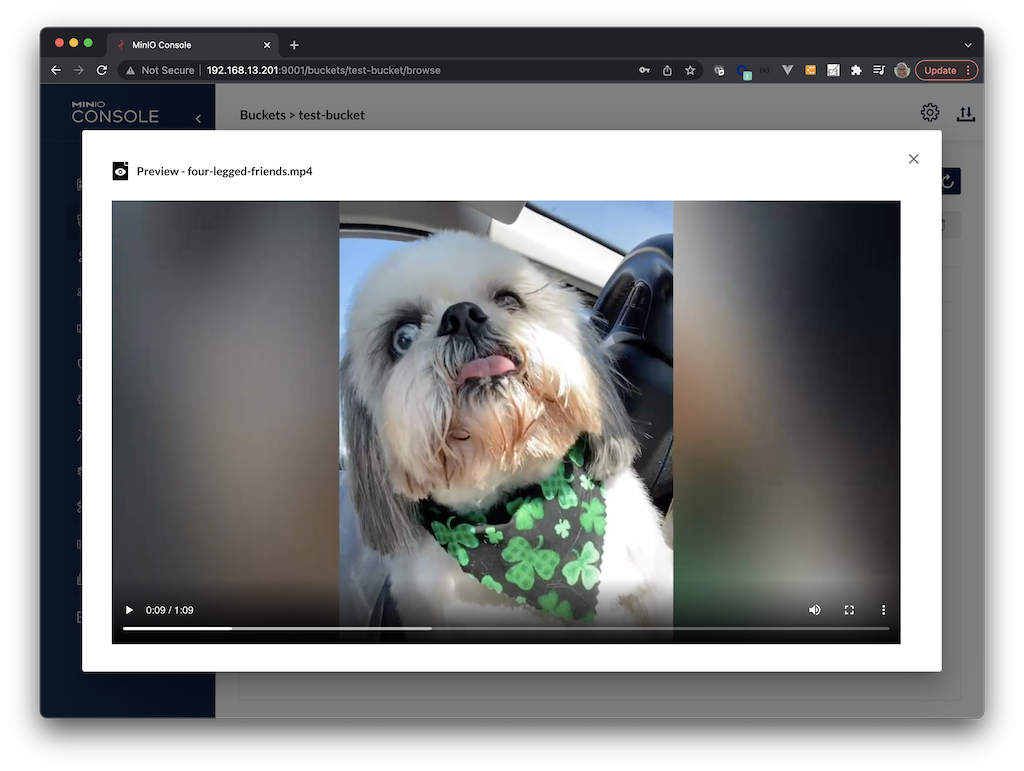The height and width of the screenshot is (771, 1024).
Task: Bookmark this page with the star icon
Action: click(x=690, y=71)
